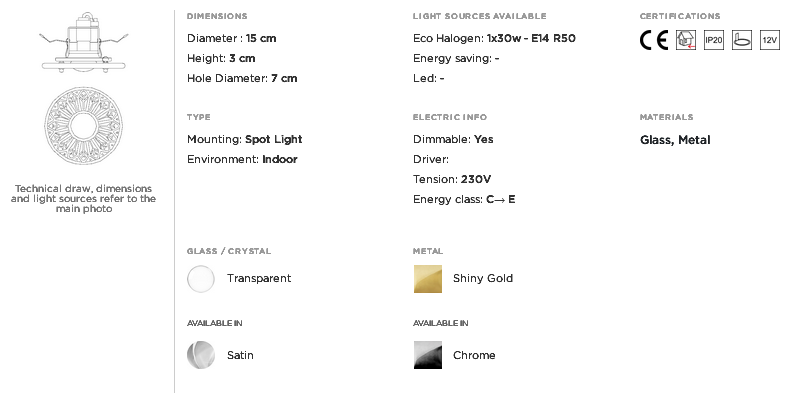
Task: Click the recessed mounting certification icon
Action: click(742, 40)
